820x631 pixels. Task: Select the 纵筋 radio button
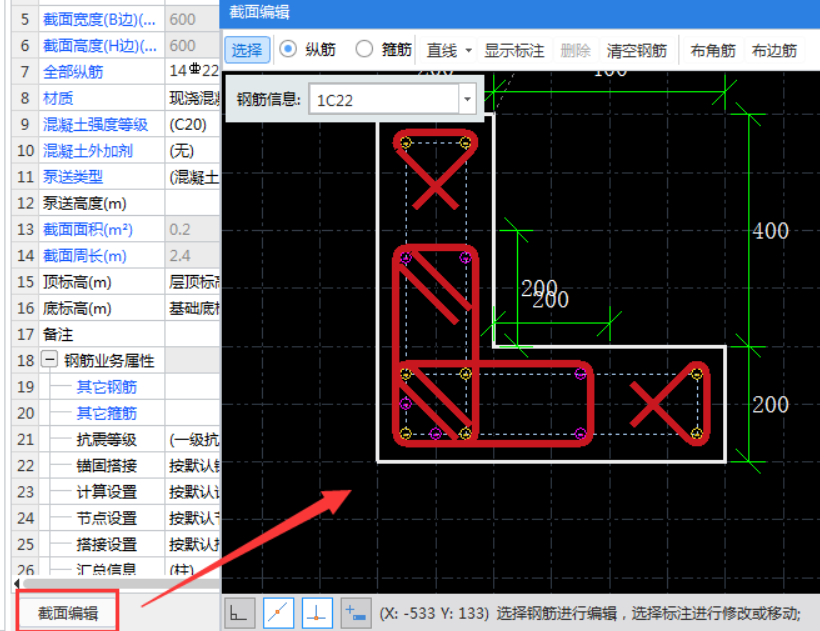coord(288,50)
